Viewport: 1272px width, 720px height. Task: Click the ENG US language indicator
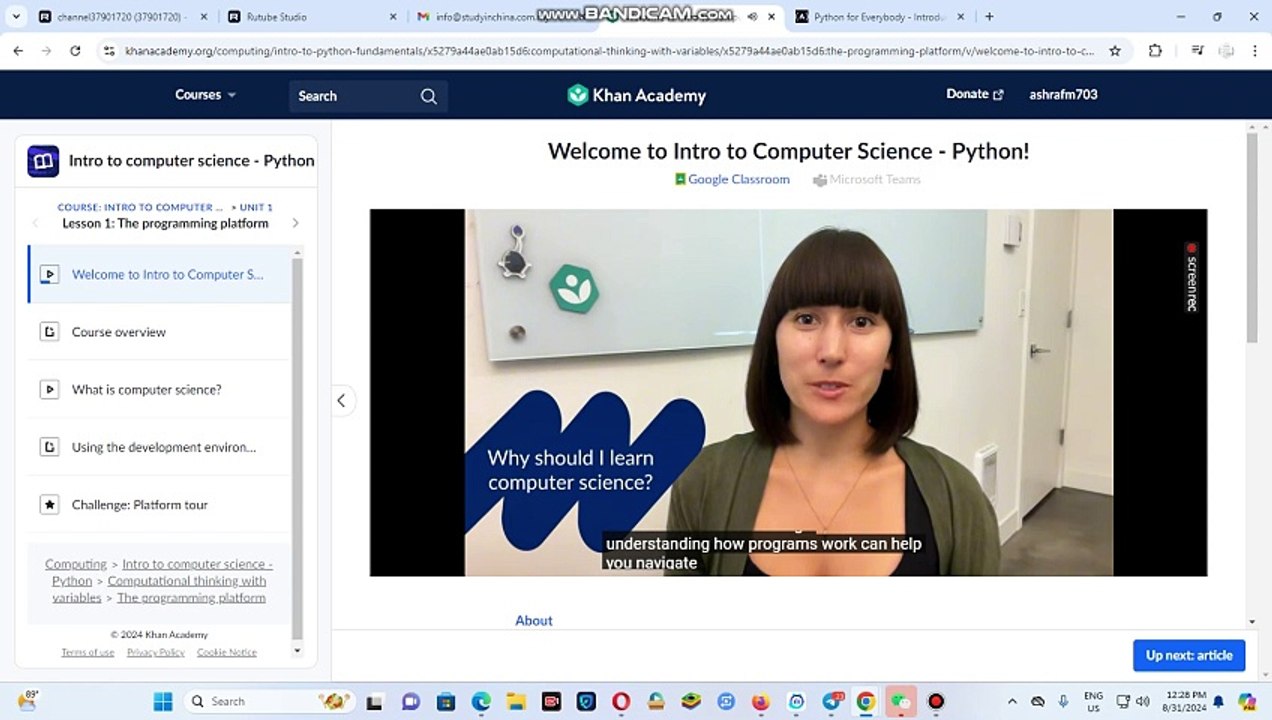(1093, 701)
